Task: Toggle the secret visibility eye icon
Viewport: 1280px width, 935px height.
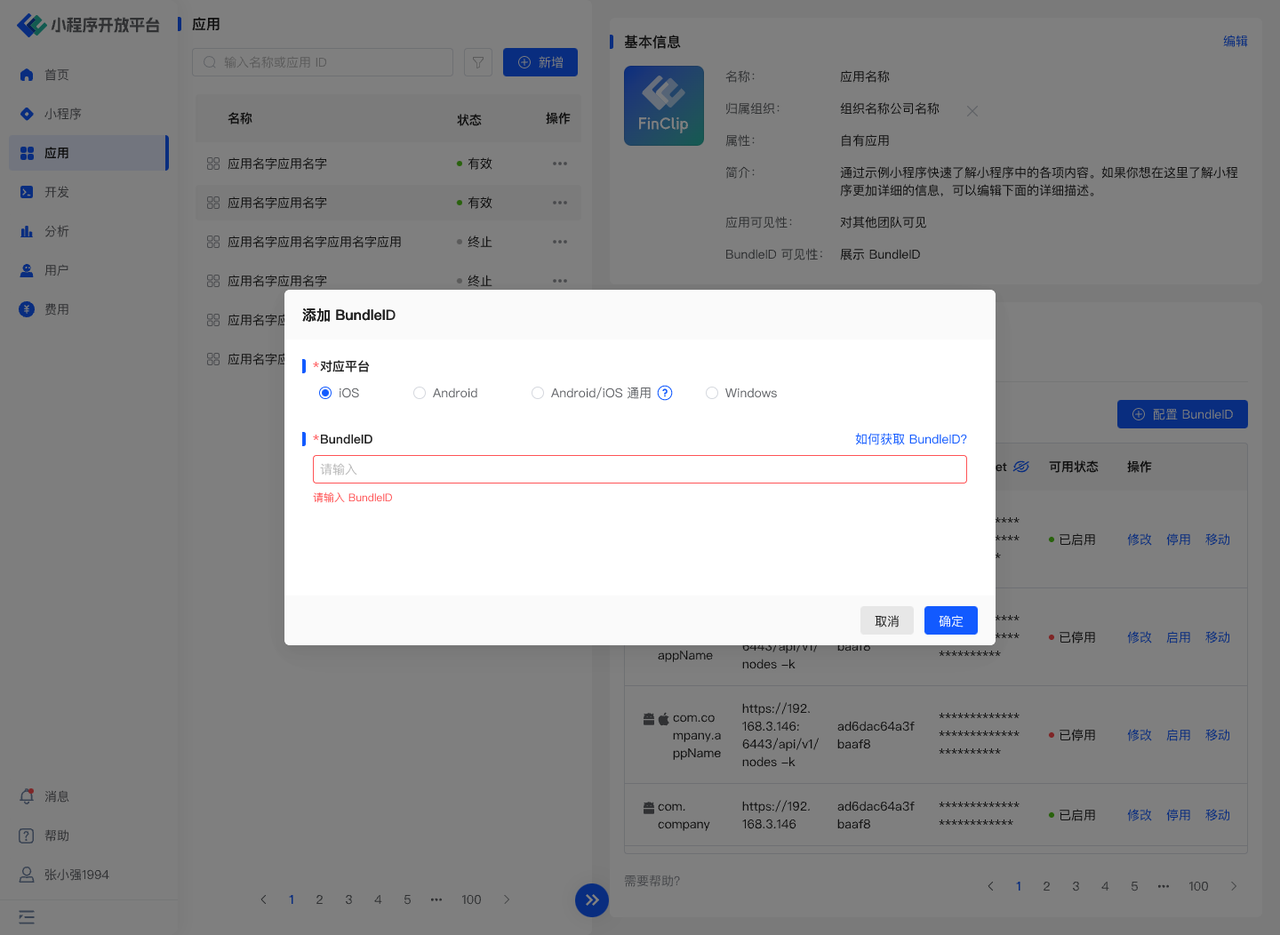Action: click(1021, 467)
